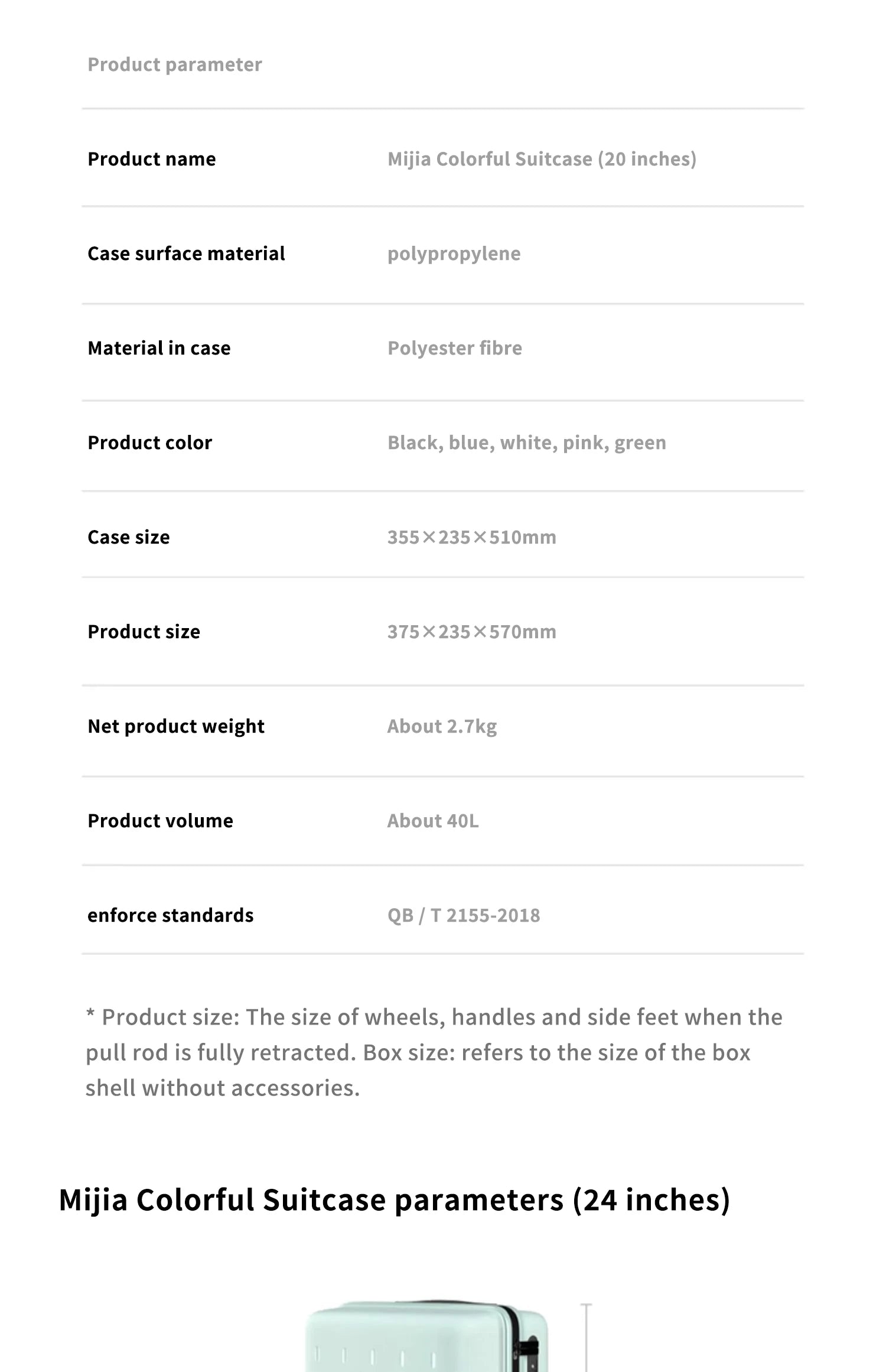Click the Polyester fibre value
The width and height of the screenshot is (886, 1372).
point(455,349)
